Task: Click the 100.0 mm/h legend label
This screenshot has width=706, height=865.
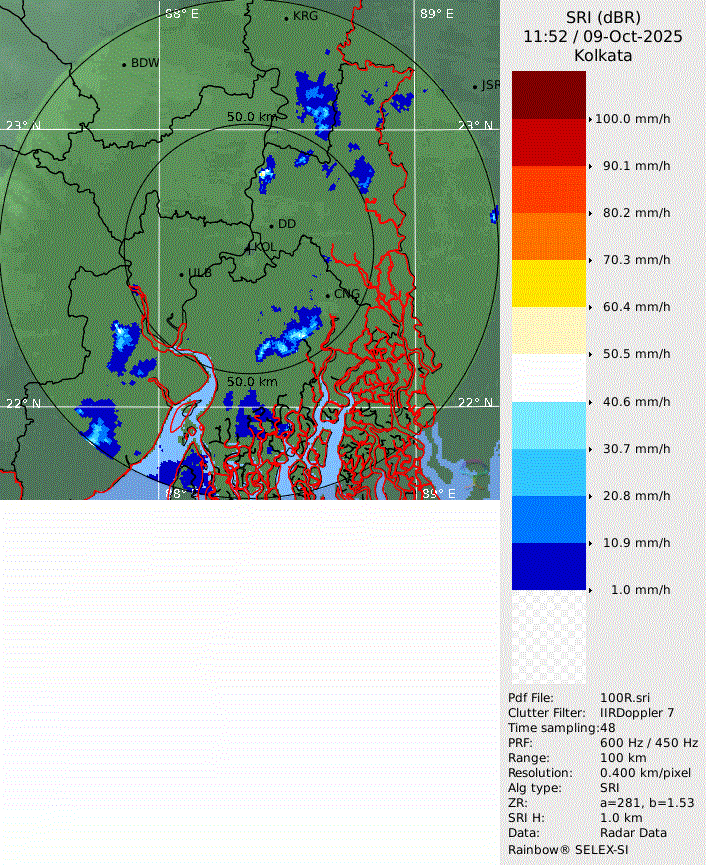Action: point(632,119)
